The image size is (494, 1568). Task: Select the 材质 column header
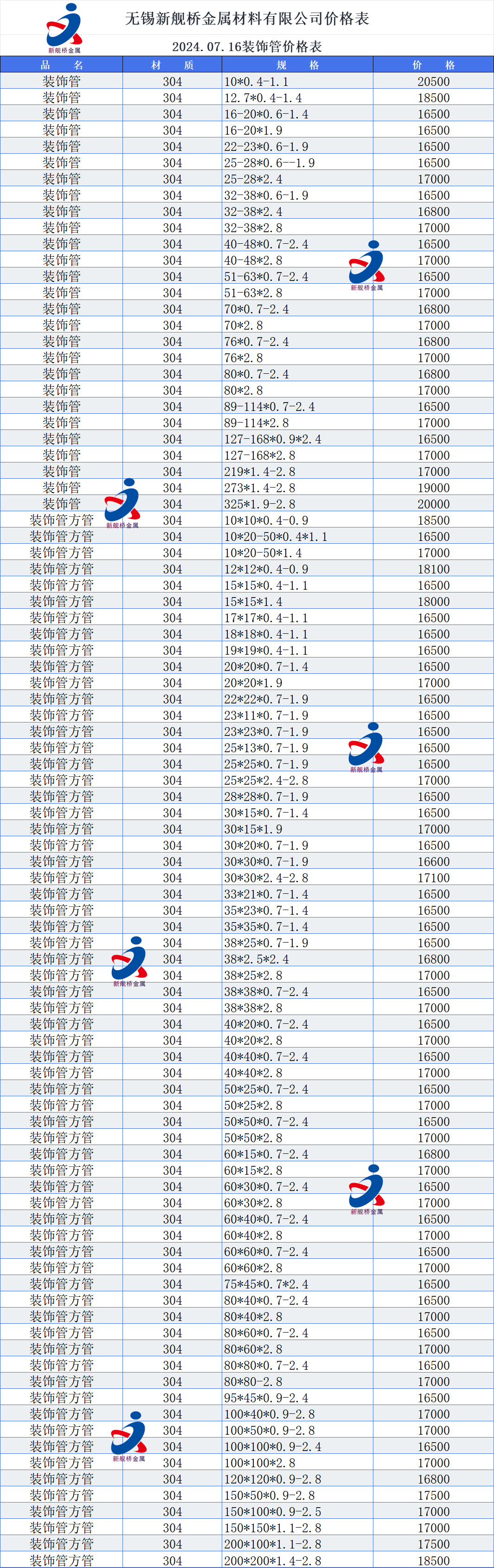[x=172, y=65]
